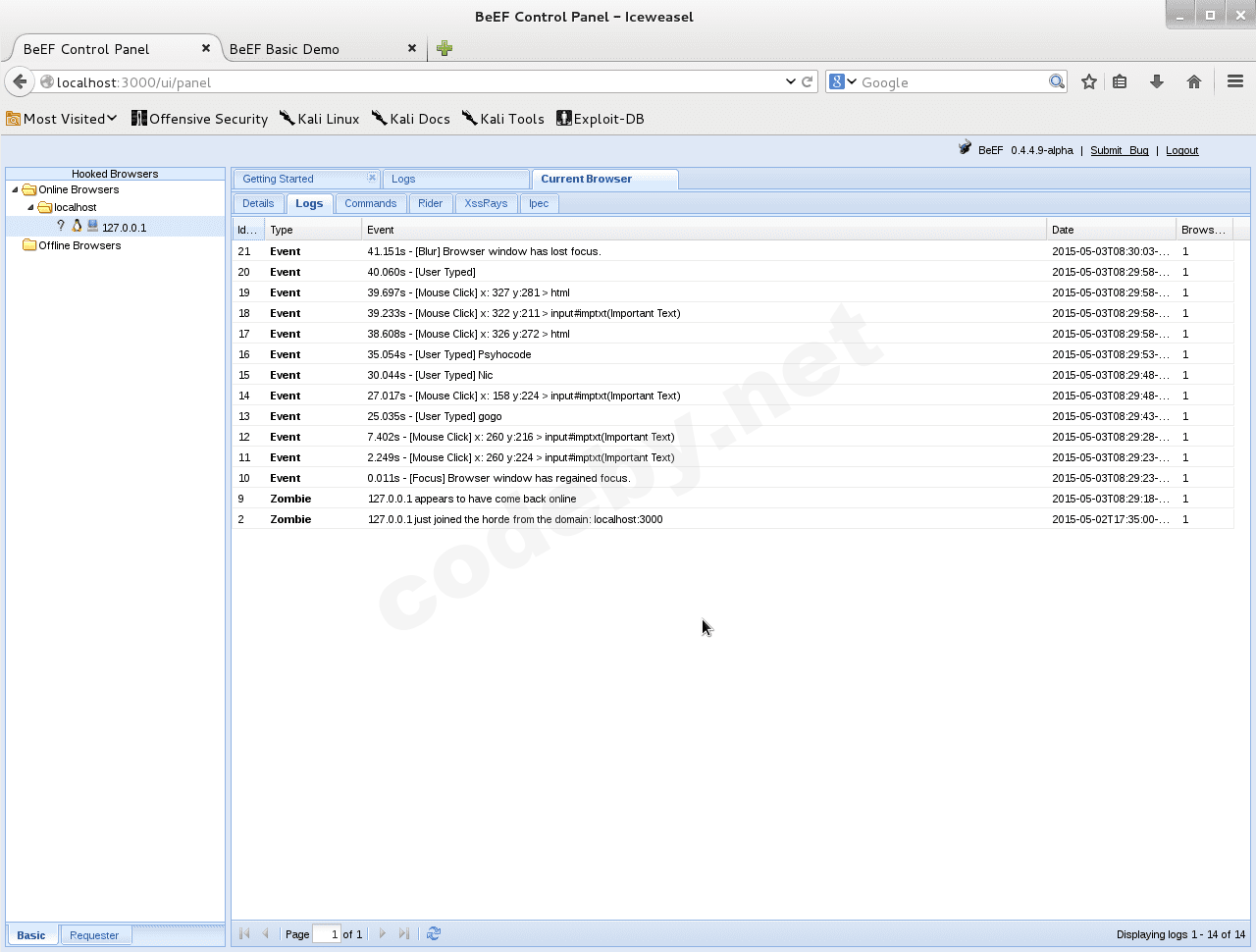1256x952 pixels.
Task: Open the Kali Linux bookmark
Action: (320, 119)
